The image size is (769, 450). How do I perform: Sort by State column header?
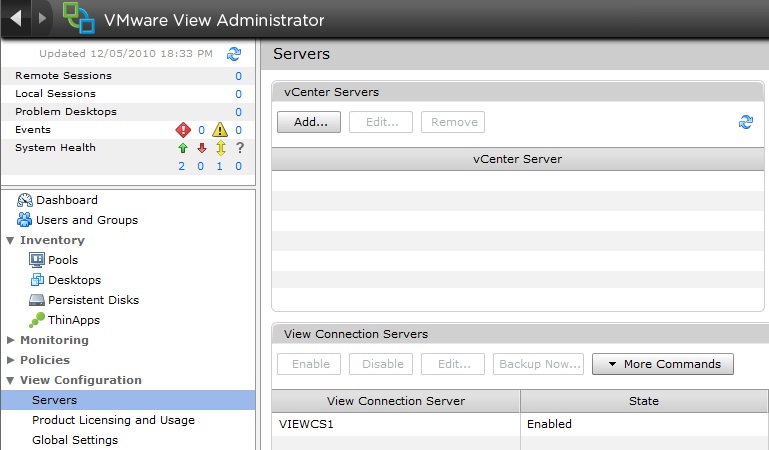[644, 401]
